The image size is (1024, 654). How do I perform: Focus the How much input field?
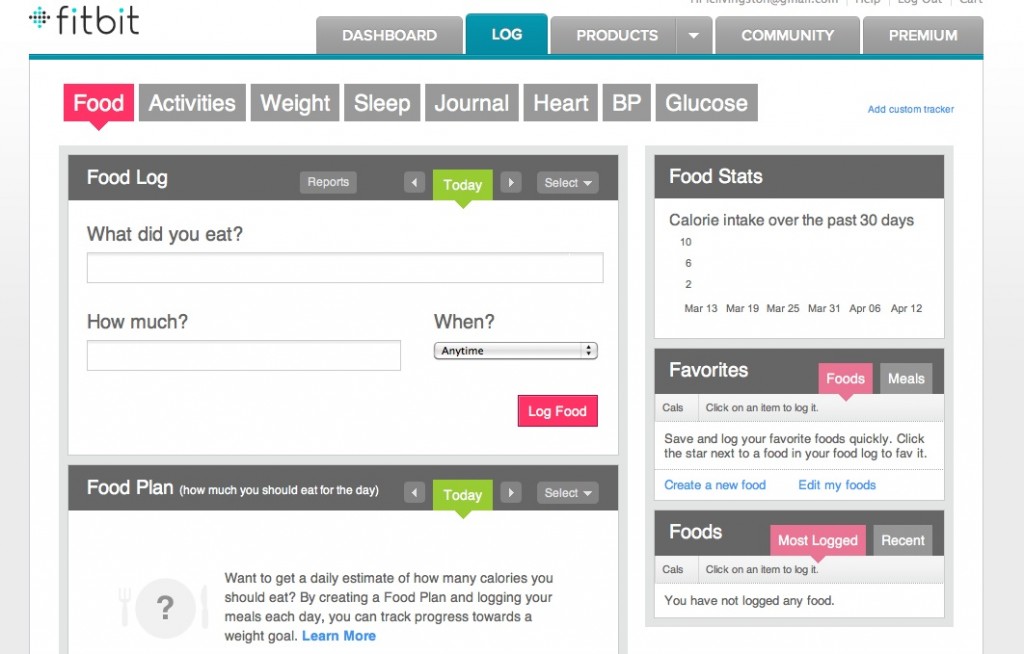(x=244, y=356)
